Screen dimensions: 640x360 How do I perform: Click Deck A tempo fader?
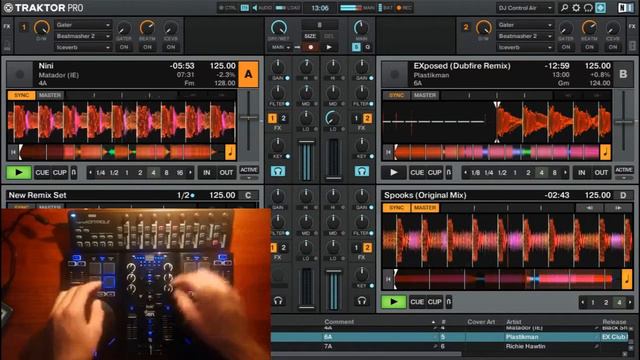coord(248,118)
